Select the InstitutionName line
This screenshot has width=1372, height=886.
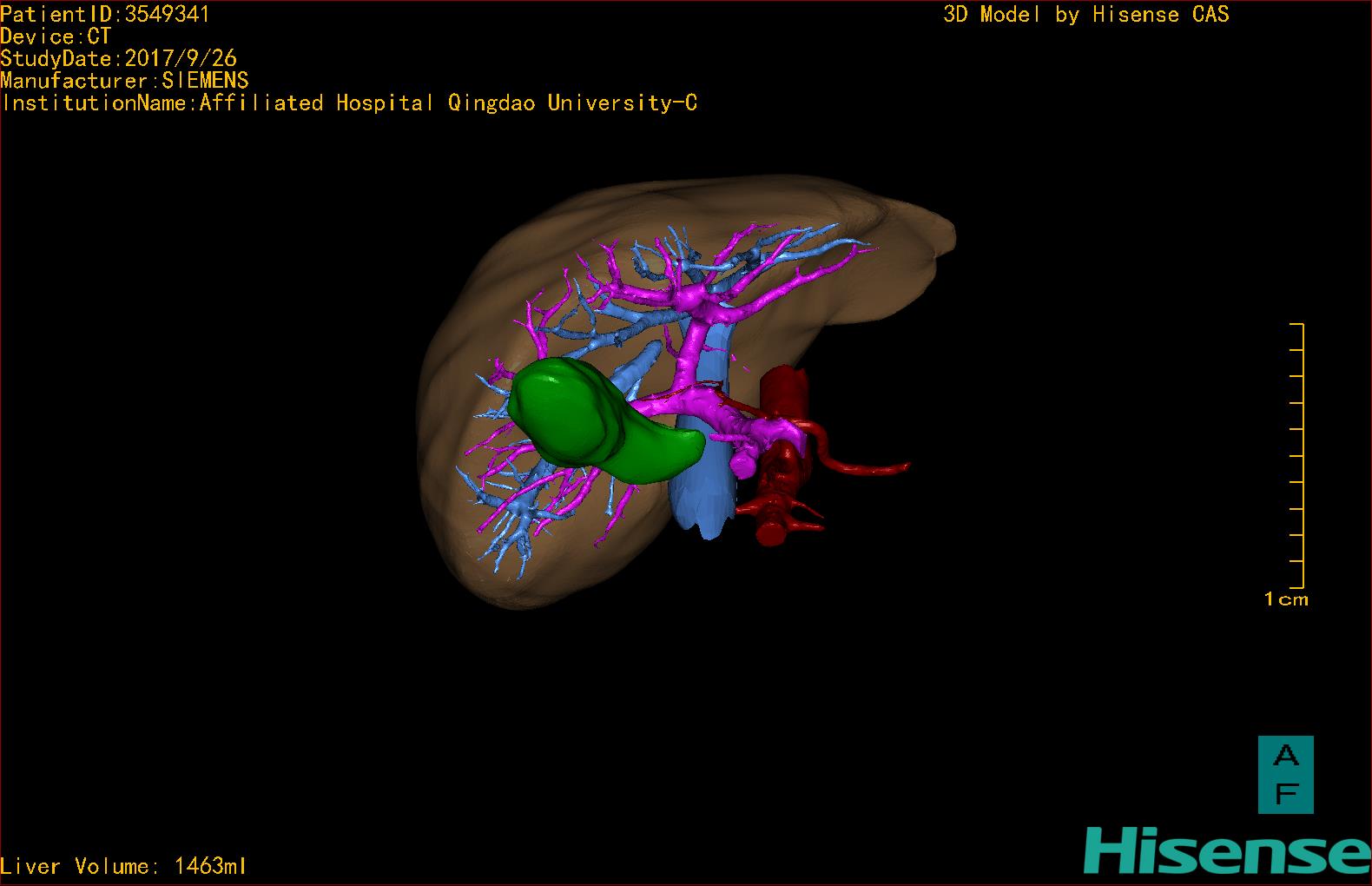pos(349,102)
